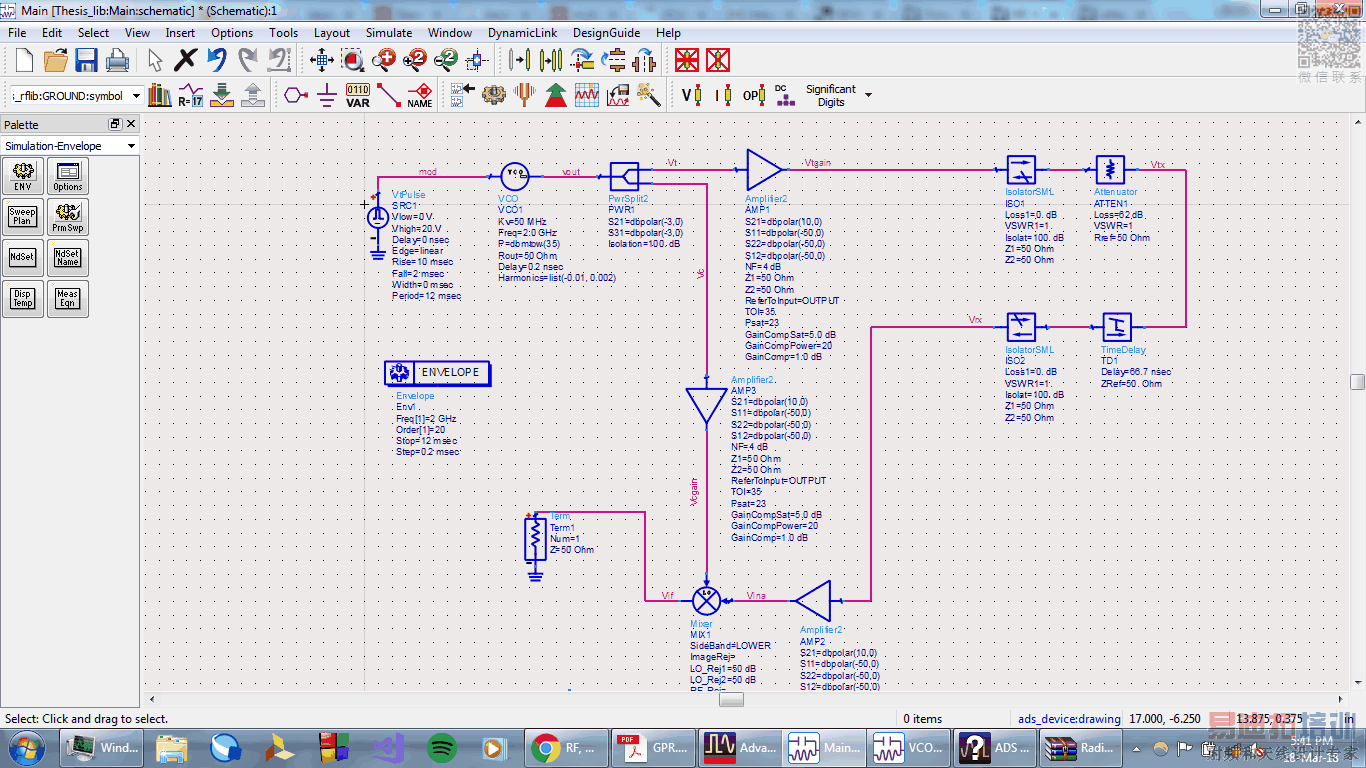Image resolution: width=1366 pixels, height=768 pixels.
Task: Open the Simulate menu
Action: click(x=388, y=32)
